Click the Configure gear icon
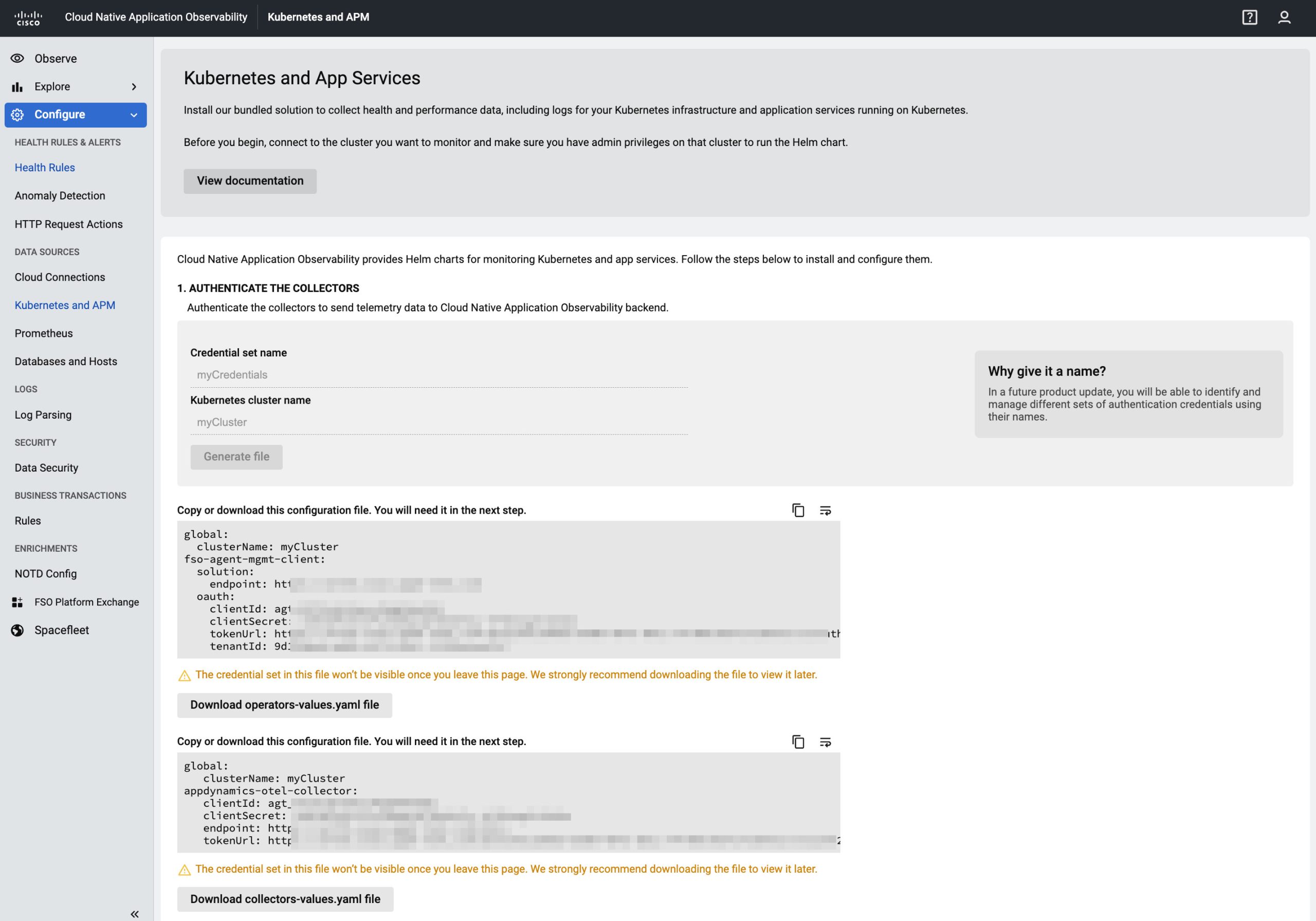Image resolution: width=1316 pixels, height=921 pixels. point(17,114)
